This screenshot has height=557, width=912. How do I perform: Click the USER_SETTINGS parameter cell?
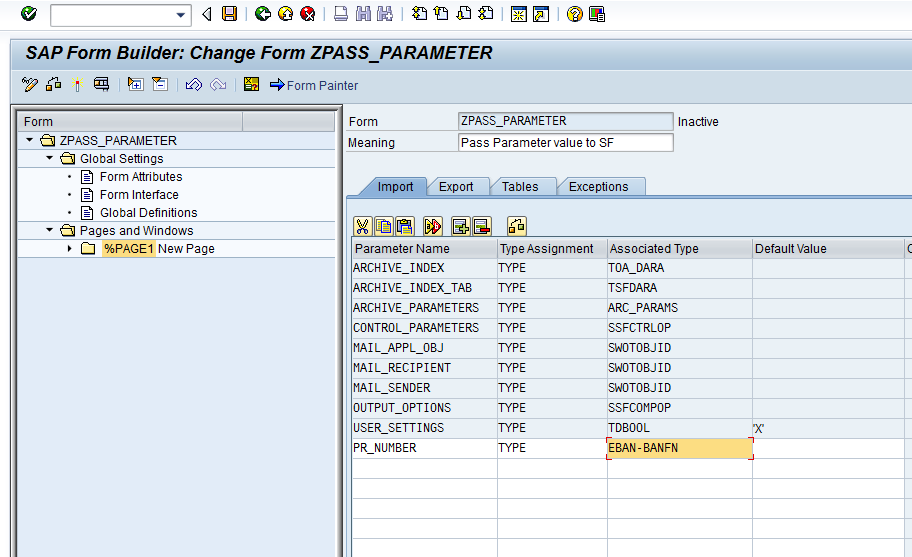coord(425,428)
